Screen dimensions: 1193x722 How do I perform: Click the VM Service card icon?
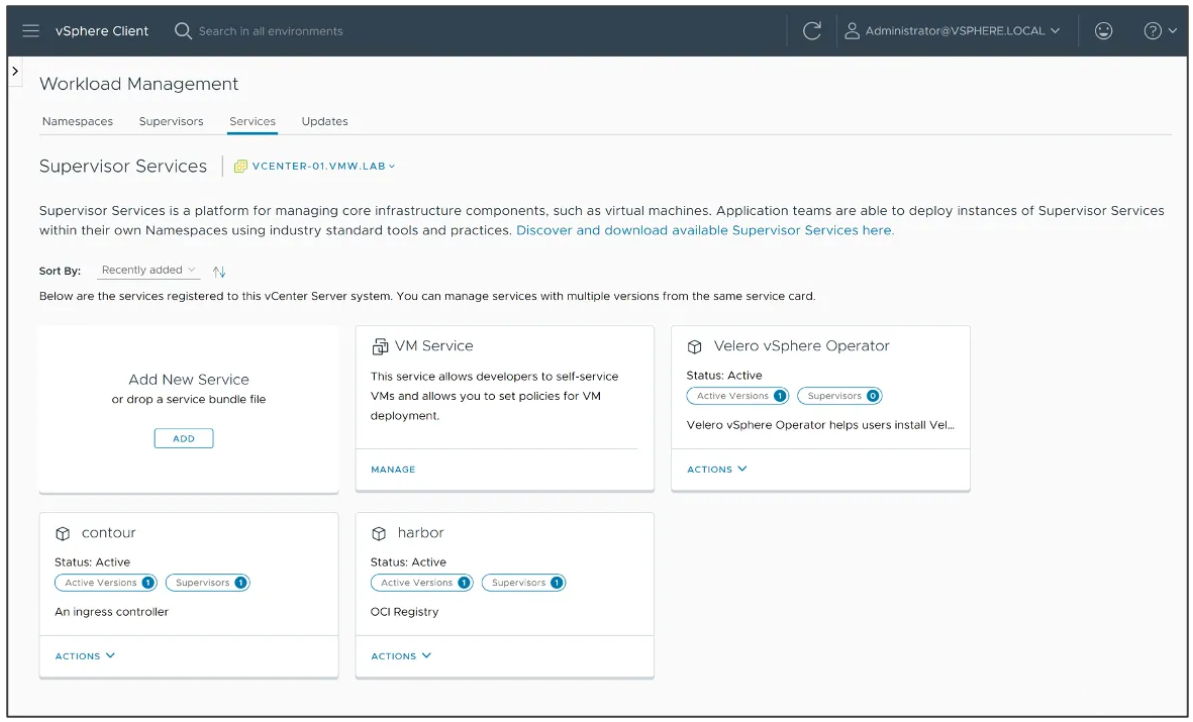[x=380, y=347]
